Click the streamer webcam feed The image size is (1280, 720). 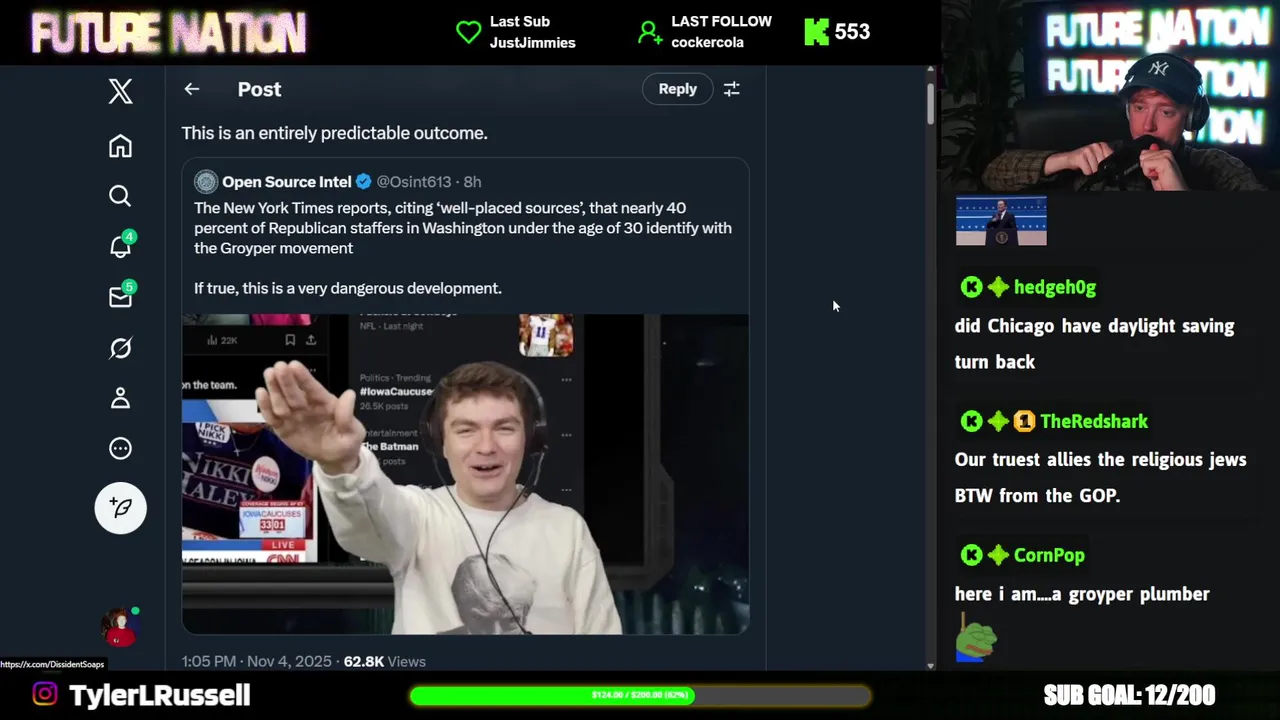(x=1110, y=96)
